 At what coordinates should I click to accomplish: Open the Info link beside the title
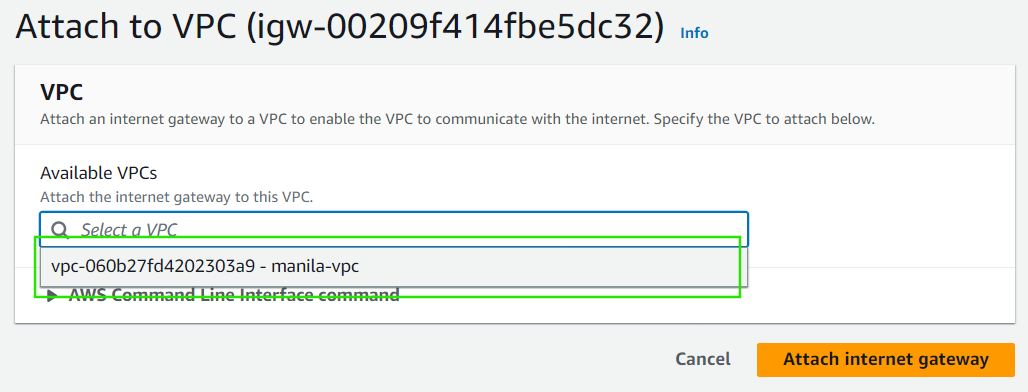coord(694,33)
